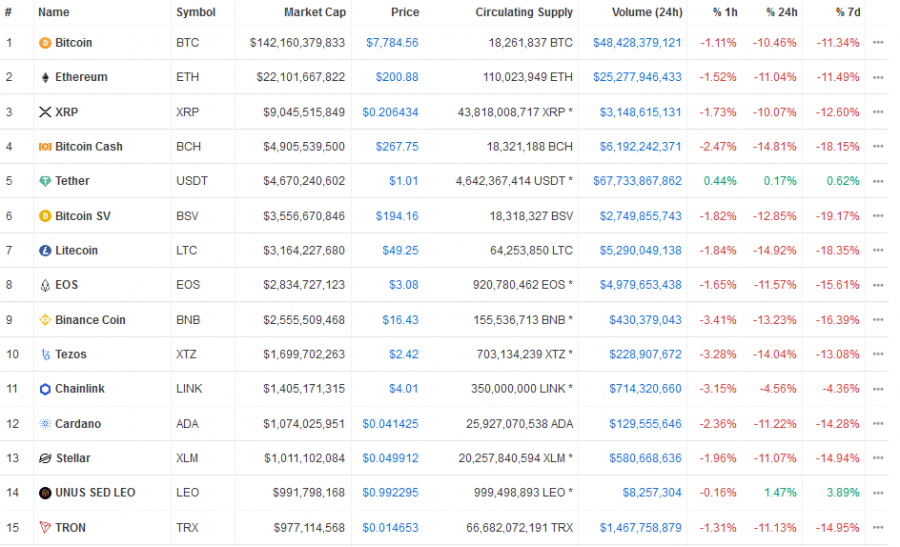This screenshot has height=547, width=900.
Task: Click the Tether green gem icon
Action: [45, 181]
